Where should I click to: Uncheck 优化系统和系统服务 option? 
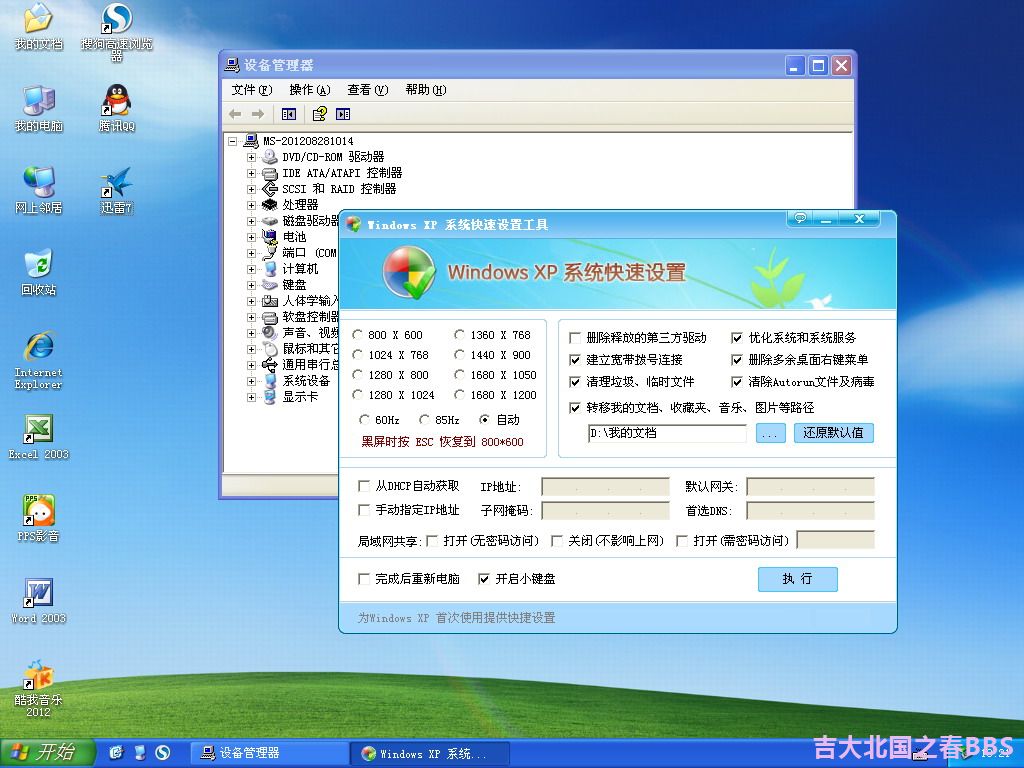[x=737, y=338]
